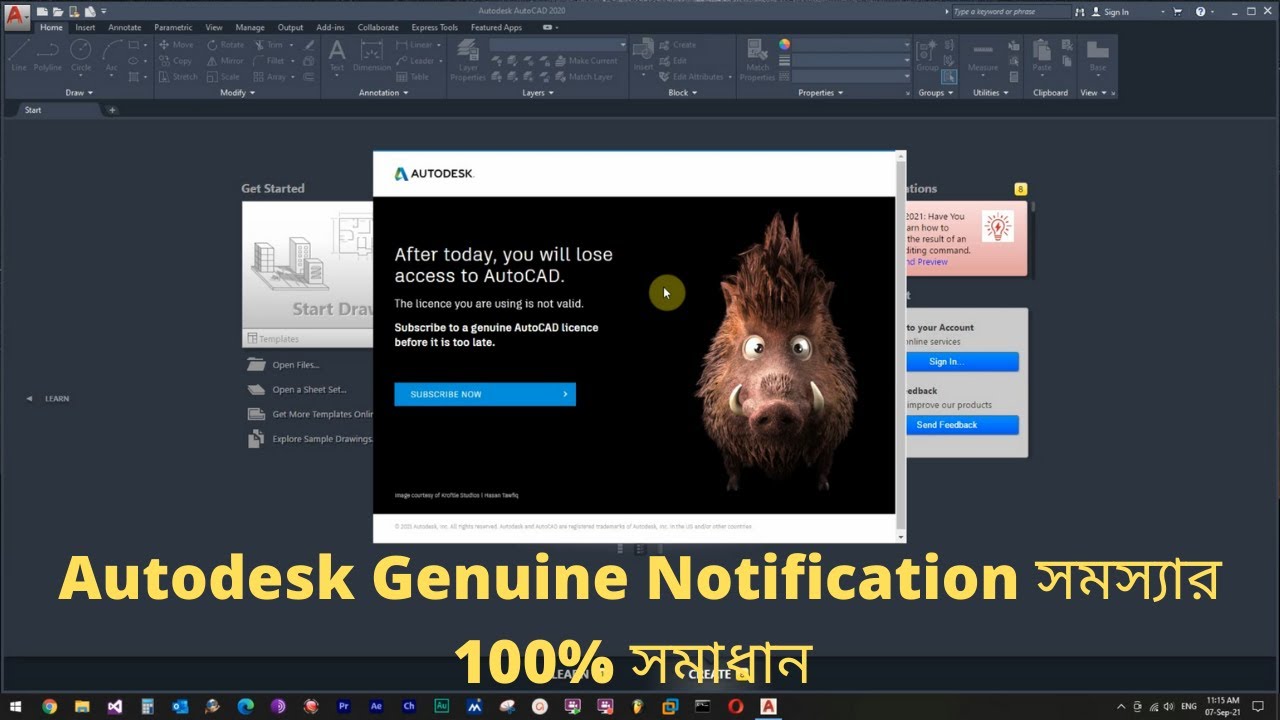
Task: Open the AutoCAD application menu logo
Action: coord(17,17)
